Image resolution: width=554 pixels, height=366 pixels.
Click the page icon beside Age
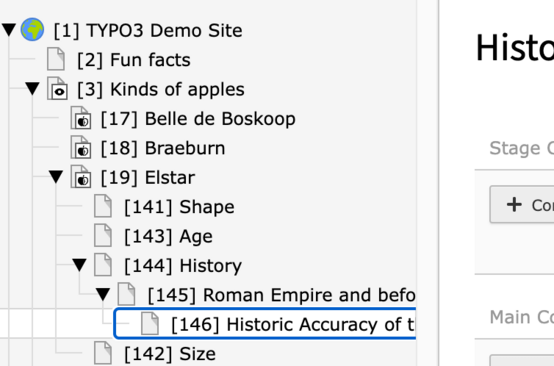pyautogui.click(x=103, y=235)
